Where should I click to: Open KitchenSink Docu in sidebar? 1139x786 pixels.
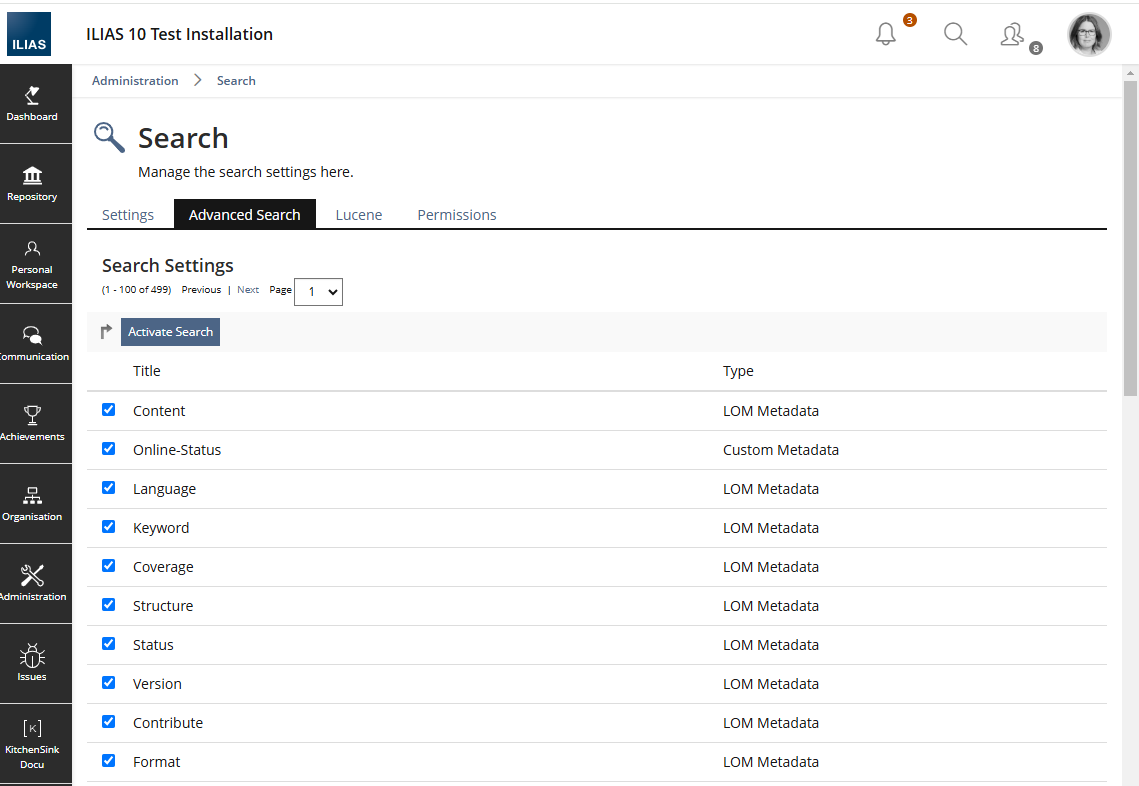coord(33,744)
